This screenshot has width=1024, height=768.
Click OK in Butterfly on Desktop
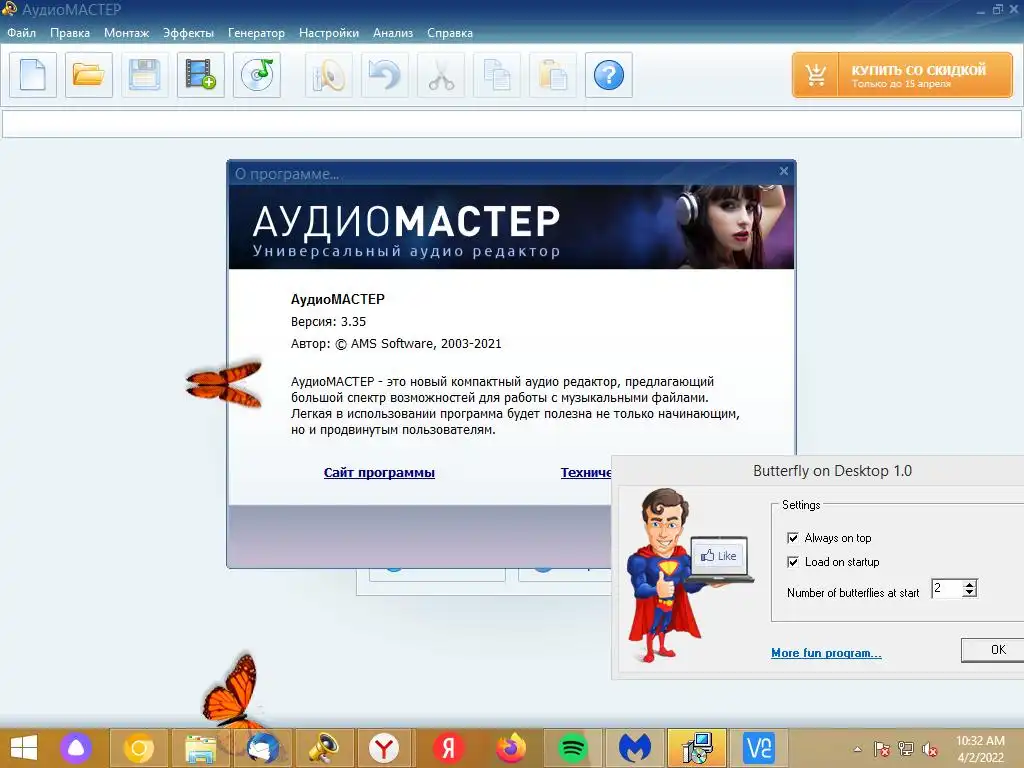pyautogui.click(x=993, y=650)
